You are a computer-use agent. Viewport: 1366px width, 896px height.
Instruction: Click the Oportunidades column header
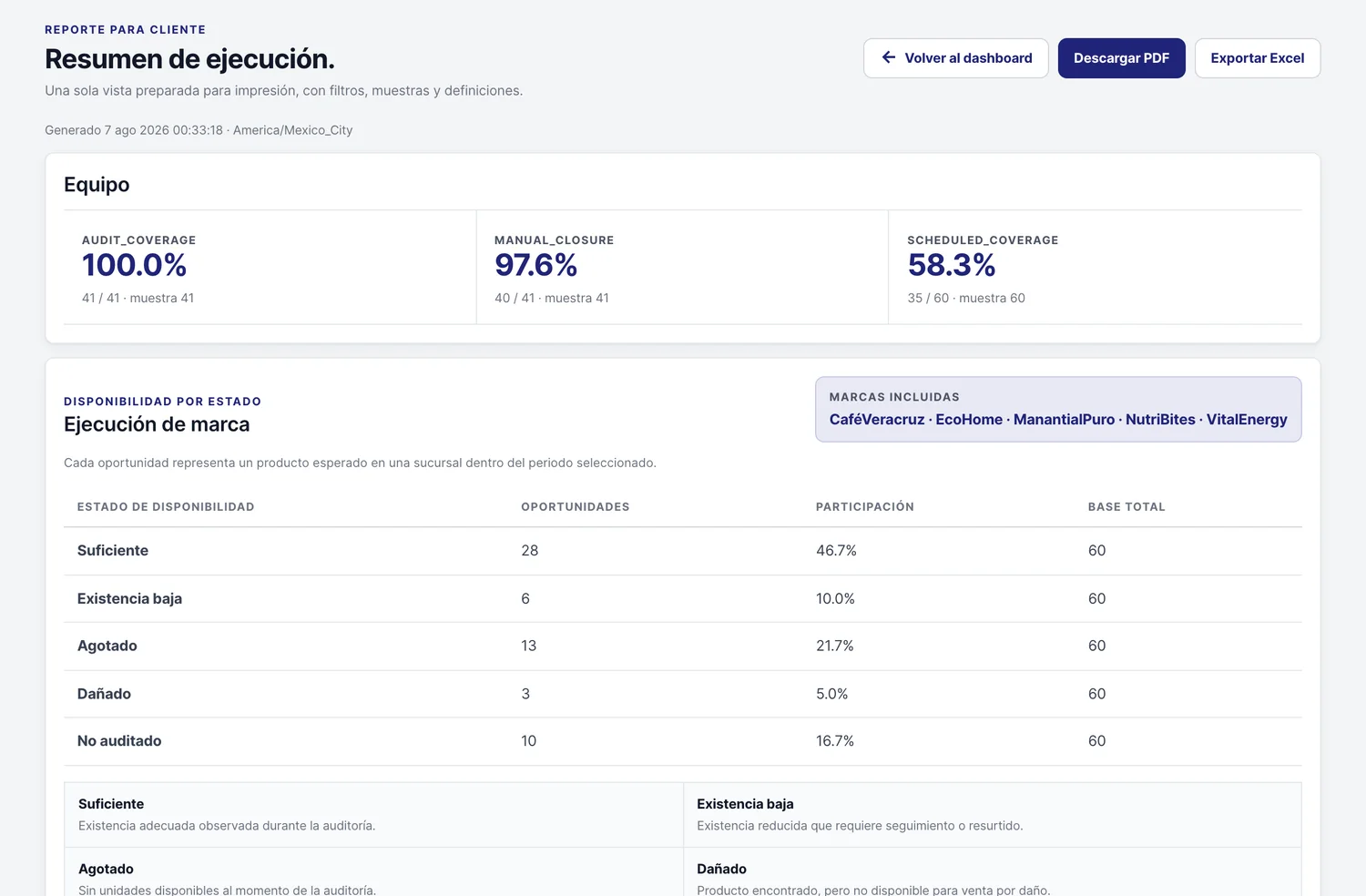click(x=576, y=507)
